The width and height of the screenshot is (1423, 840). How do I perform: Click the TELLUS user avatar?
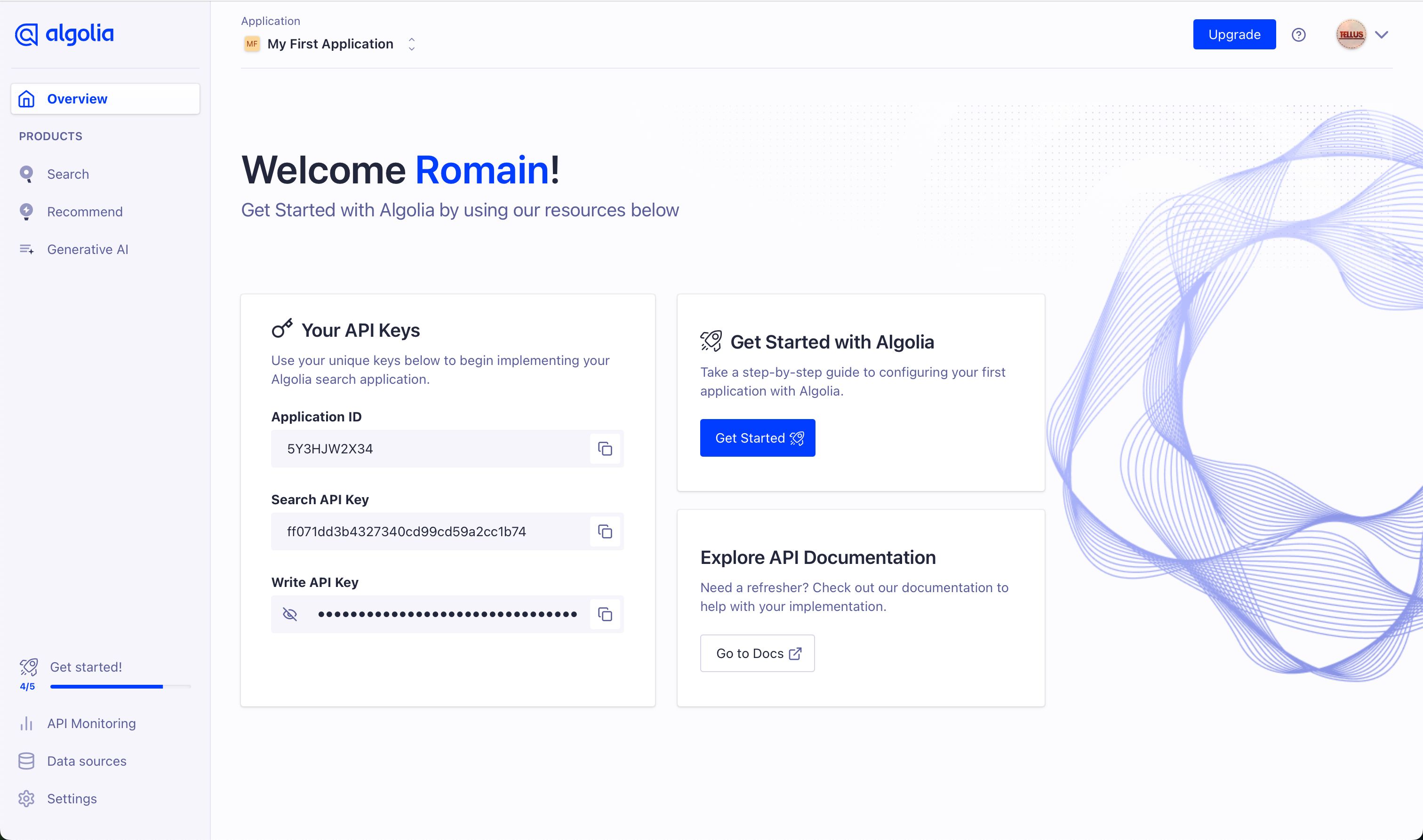[x=1351, y=35]
